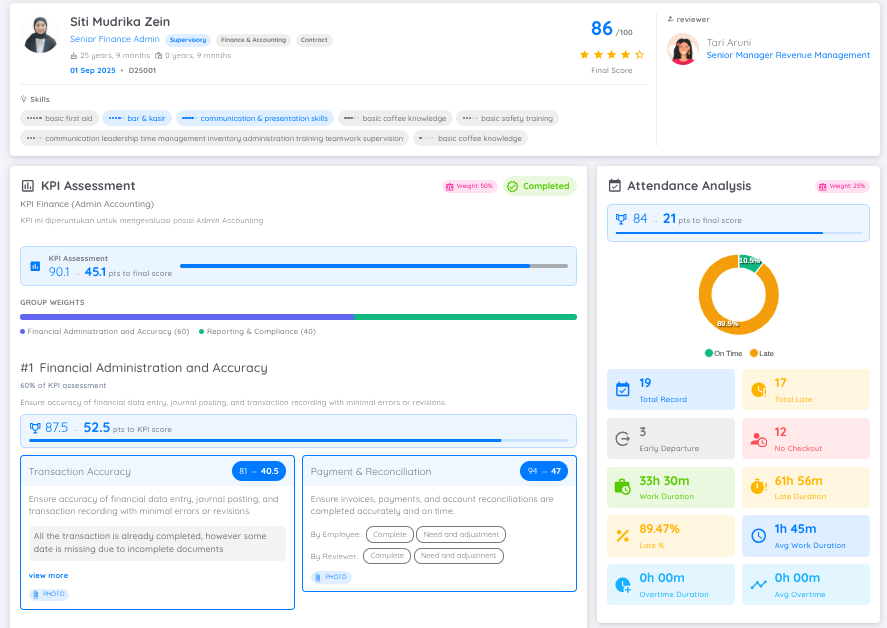Open Senior Finance Admin position link

pos(115,39)
